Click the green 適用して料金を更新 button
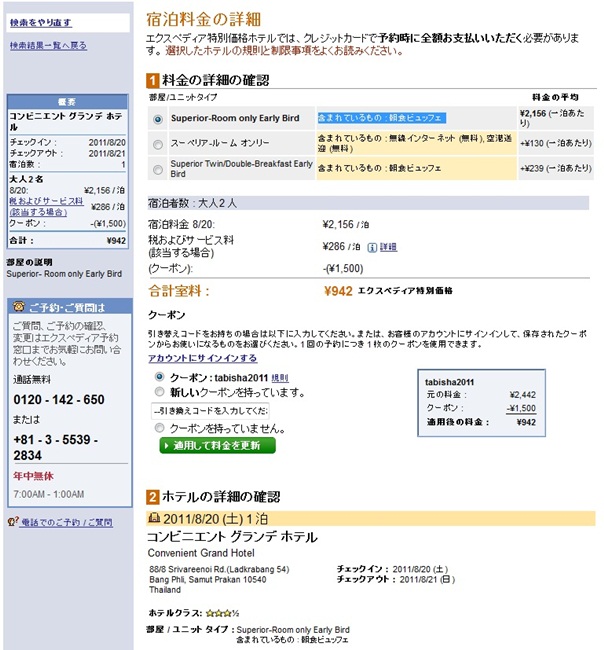The width and height of the screenshot is (604, 650). [217, 446]
